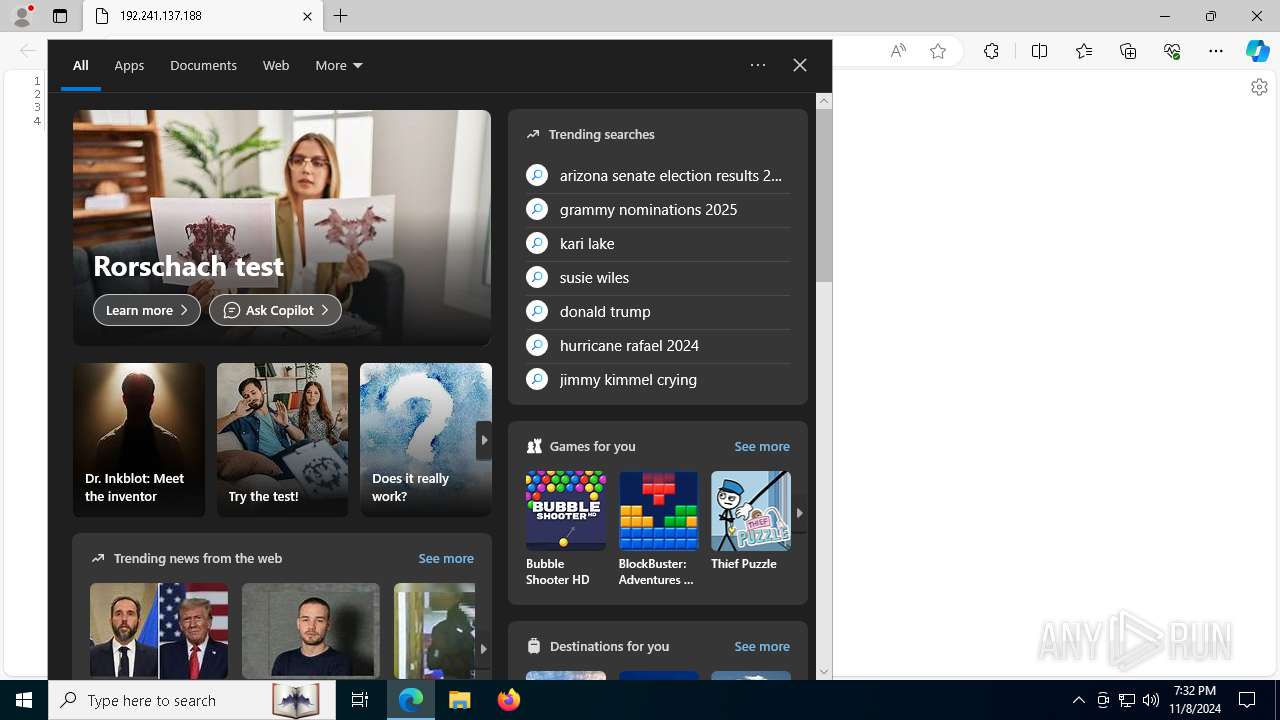Click the Rorschach search highlight icon

296,700
